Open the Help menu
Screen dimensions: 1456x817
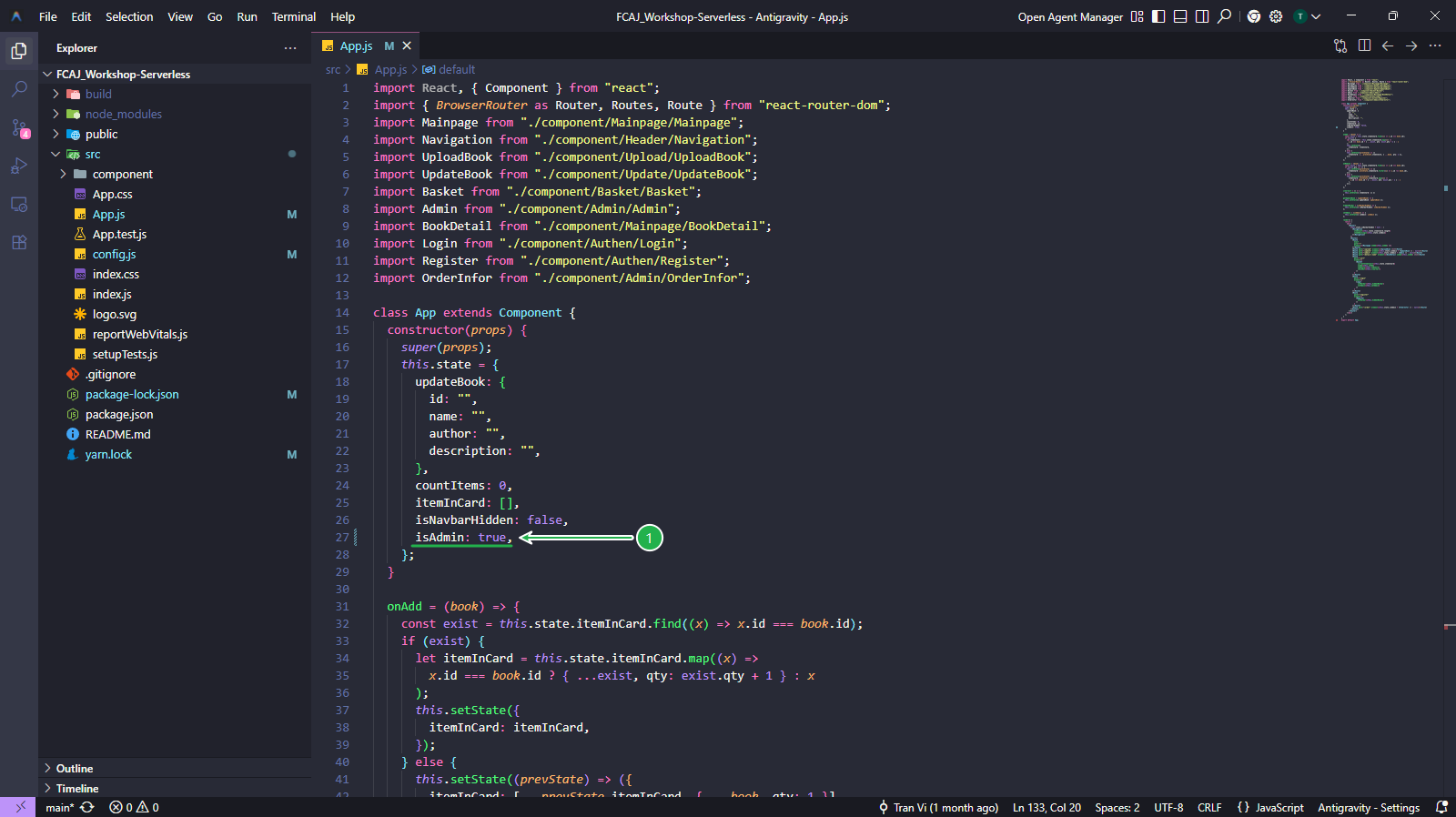[342, 16]
